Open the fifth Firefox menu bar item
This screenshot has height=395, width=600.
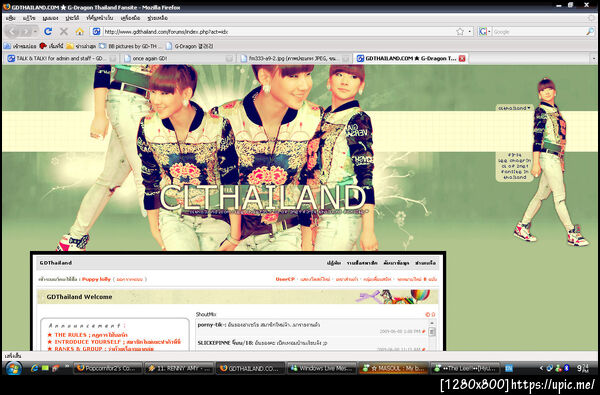coord(99,18)
